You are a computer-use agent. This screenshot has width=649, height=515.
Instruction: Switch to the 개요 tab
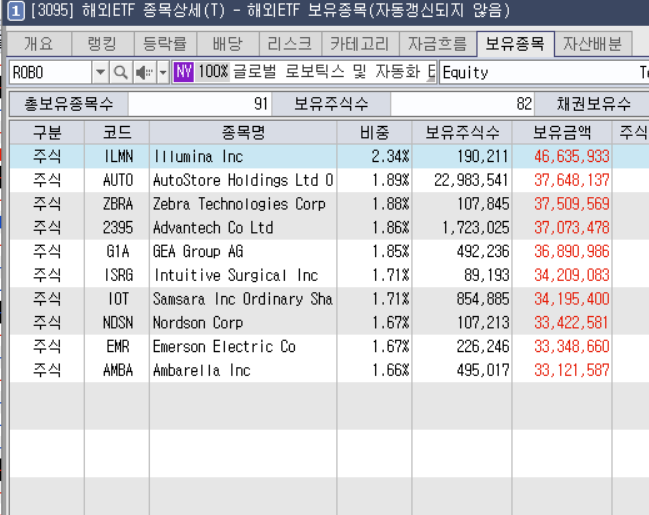[39, 43]
